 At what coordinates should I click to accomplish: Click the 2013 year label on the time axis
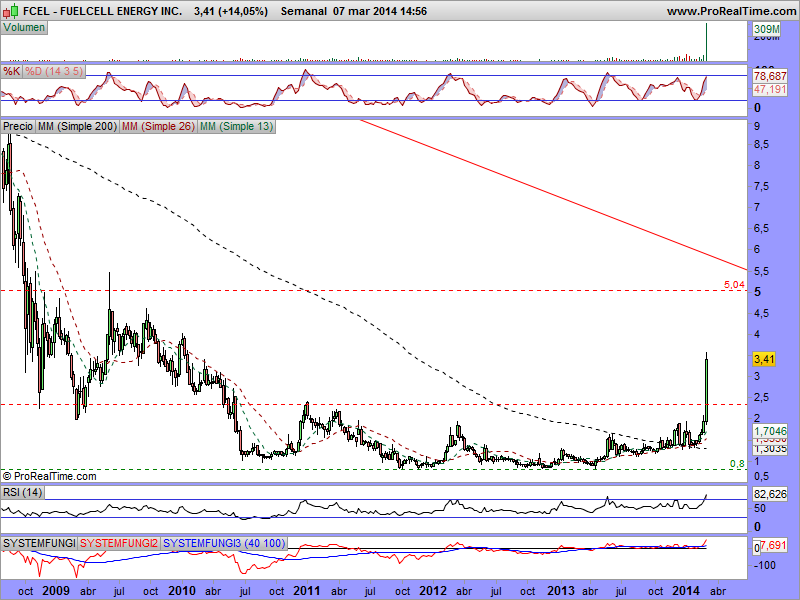[x=561, y=591]
